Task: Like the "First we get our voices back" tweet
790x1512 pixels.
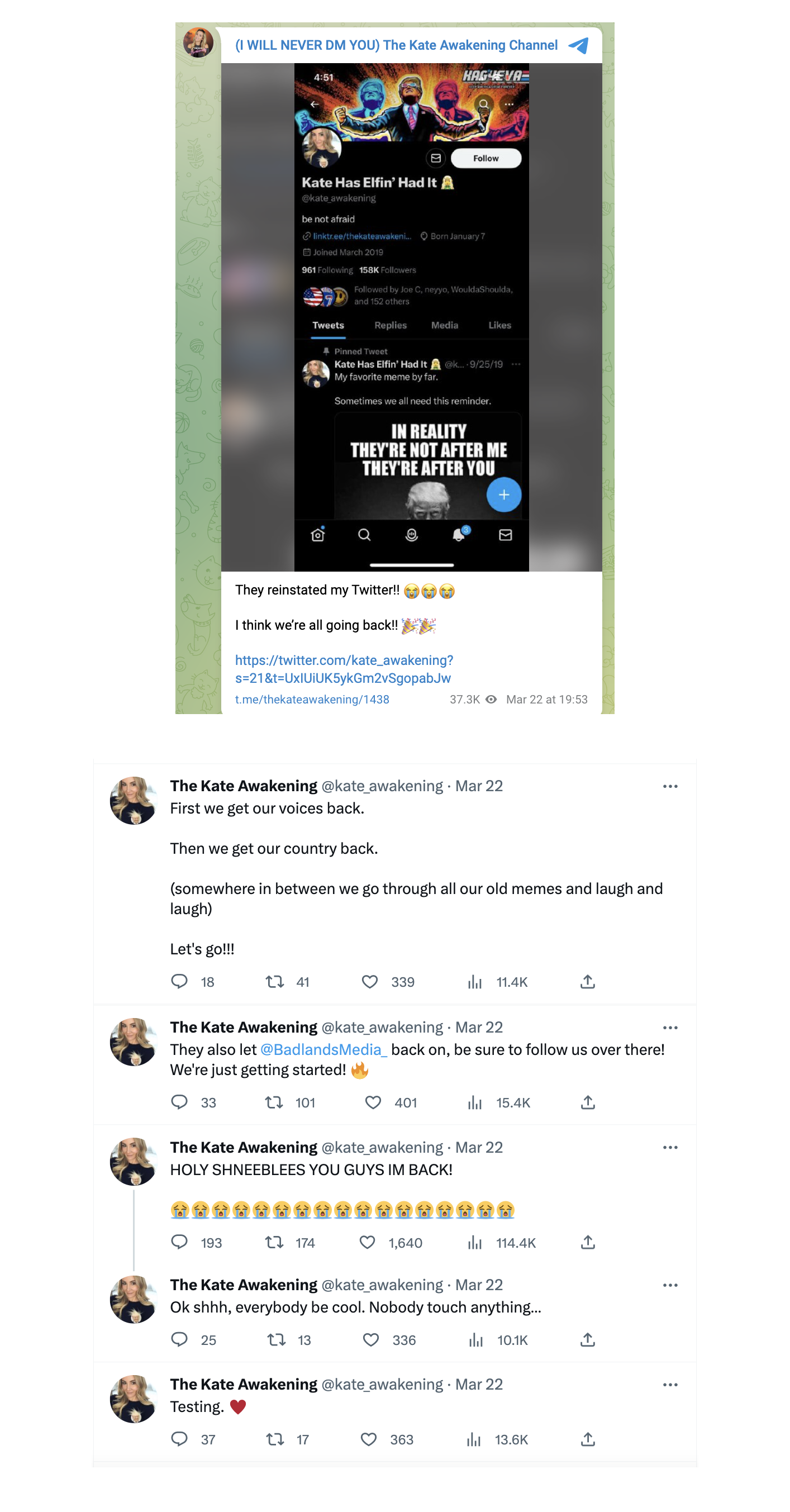Action: pos(370,982)
